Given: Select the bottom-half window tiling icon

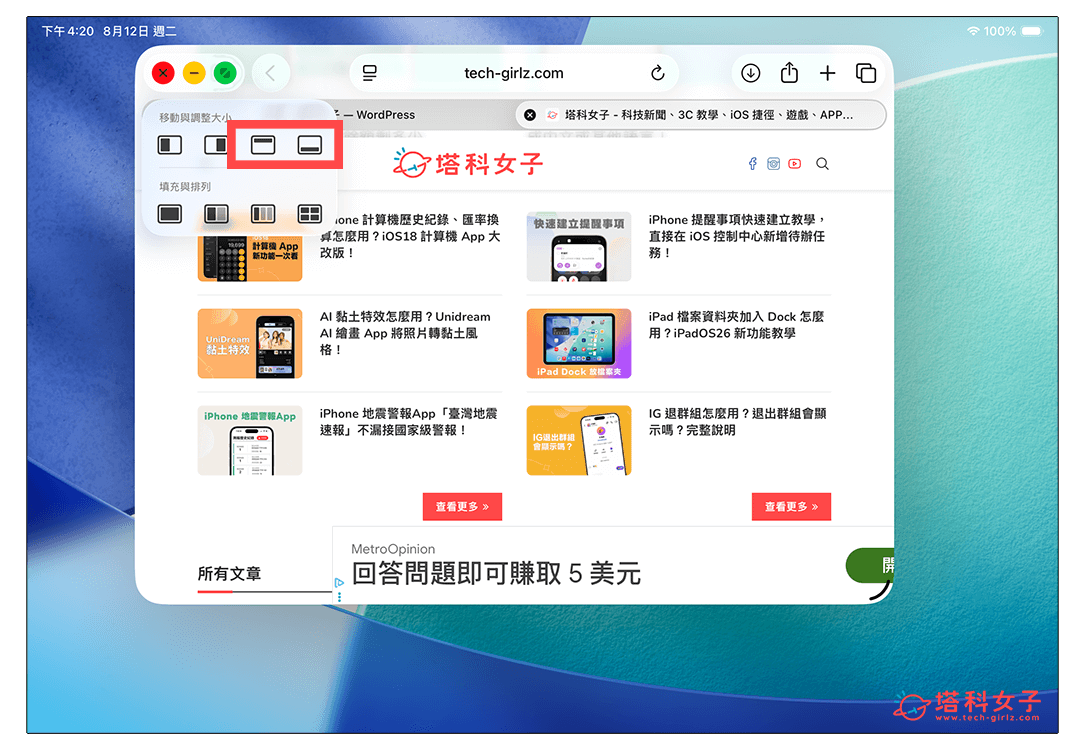Looking at the screenshot, I should click(309, 145).
